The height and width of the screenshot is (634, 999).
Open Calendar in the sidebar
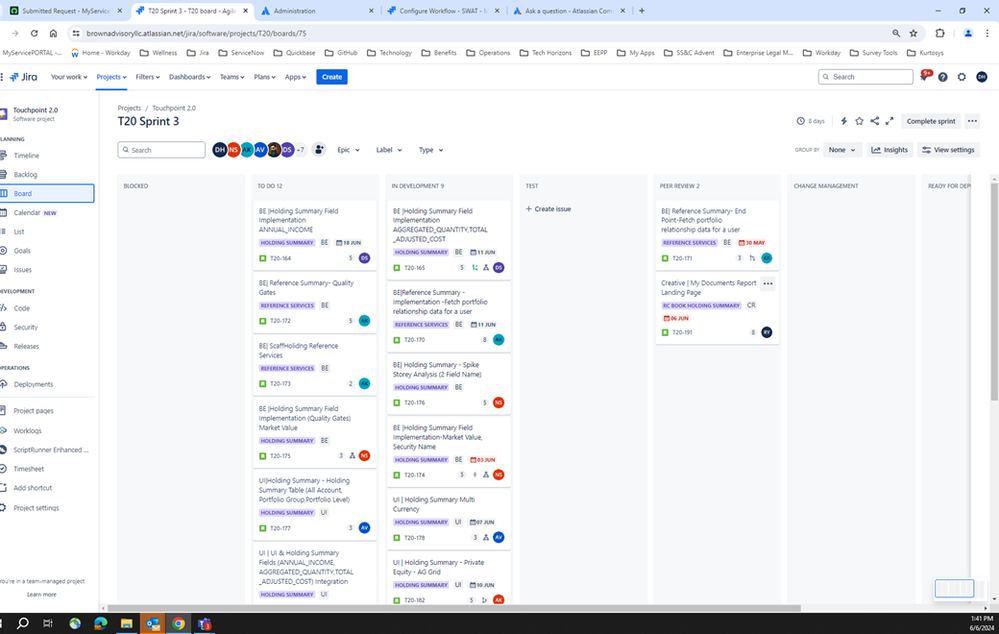(x=27, y=213)
